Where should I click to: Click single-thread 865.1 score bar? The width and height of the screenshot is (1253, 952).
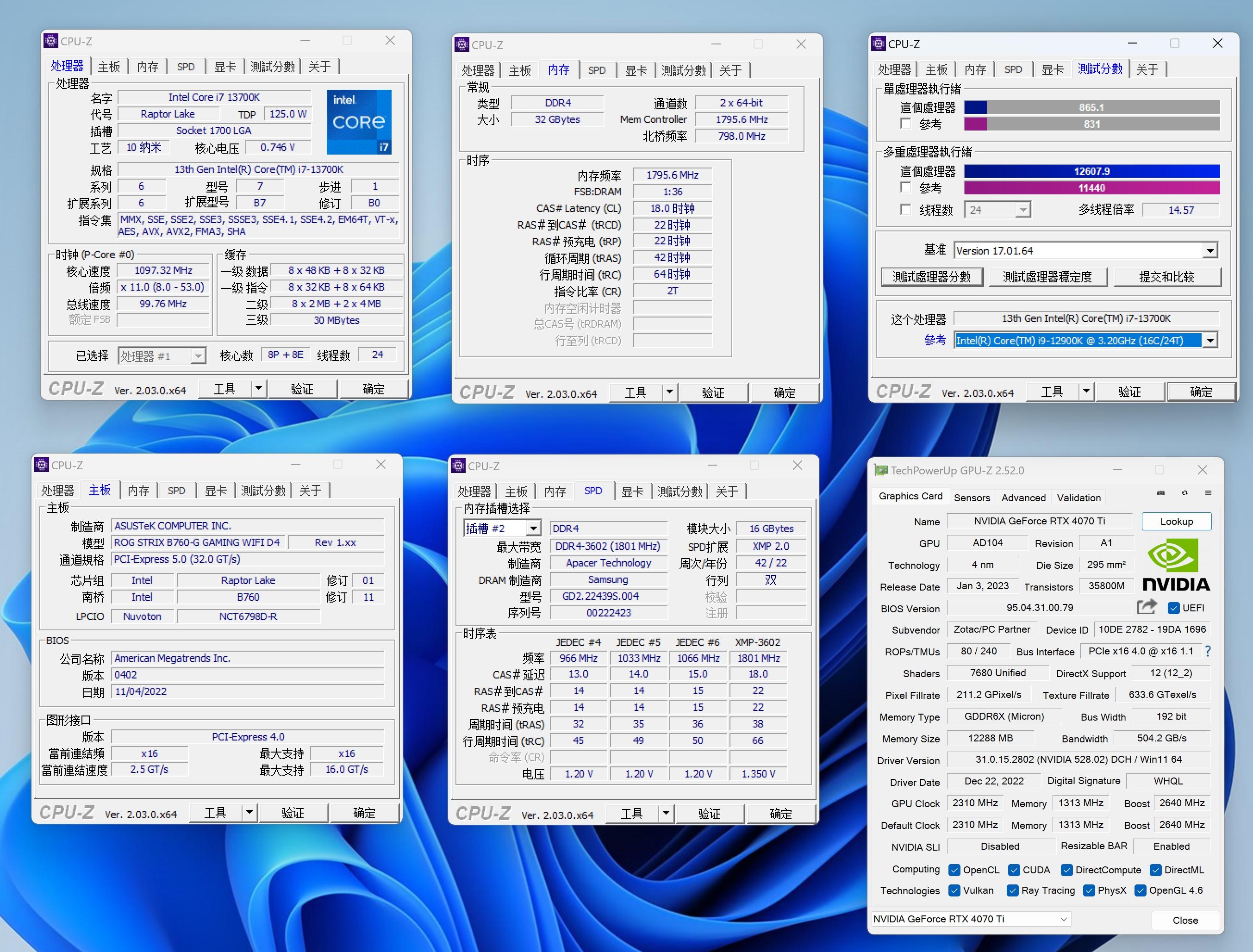(1091, 107)
